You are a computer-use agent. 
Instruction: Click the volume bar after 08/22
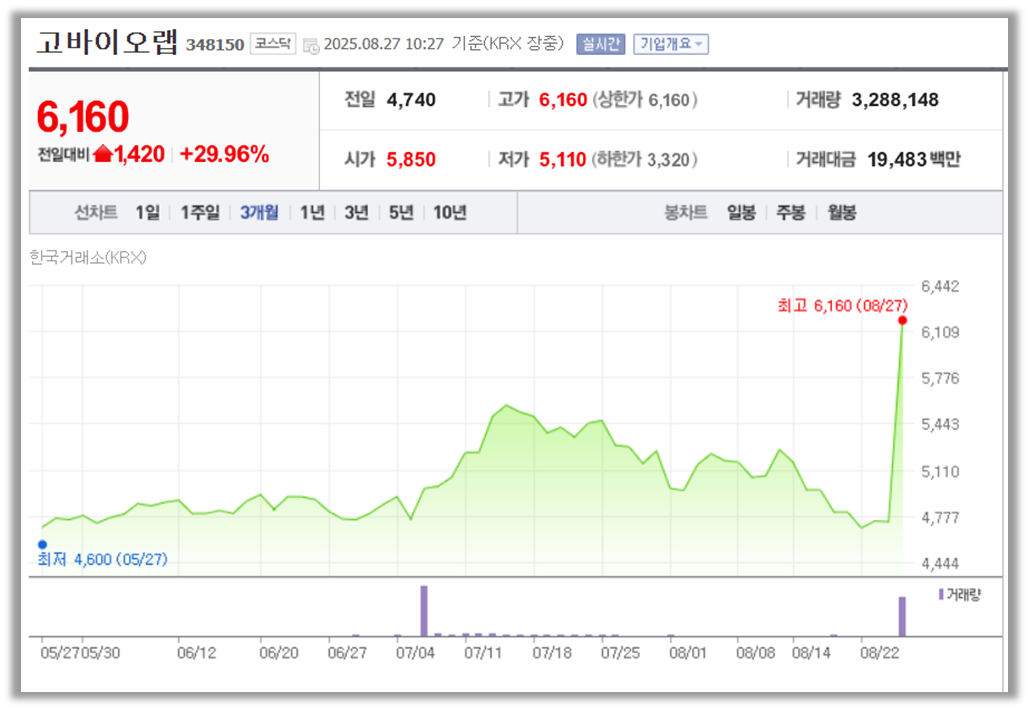[902, 616]
